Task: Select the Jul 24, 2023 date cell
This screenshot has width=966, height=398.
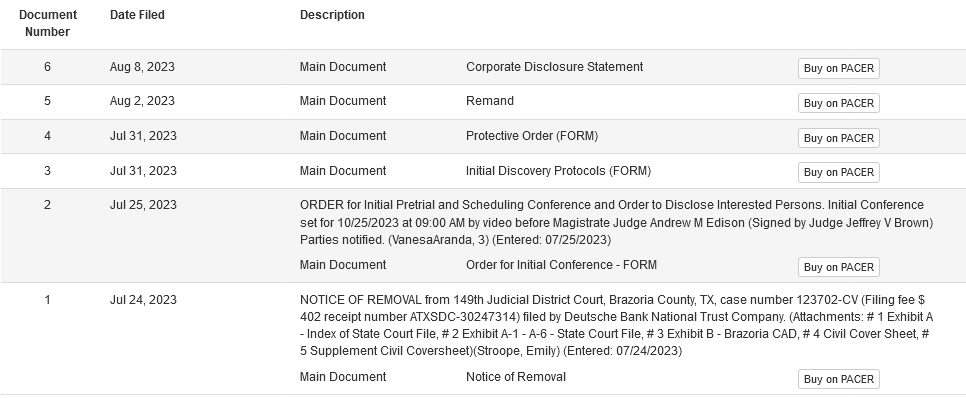Action: coord(143,300)
